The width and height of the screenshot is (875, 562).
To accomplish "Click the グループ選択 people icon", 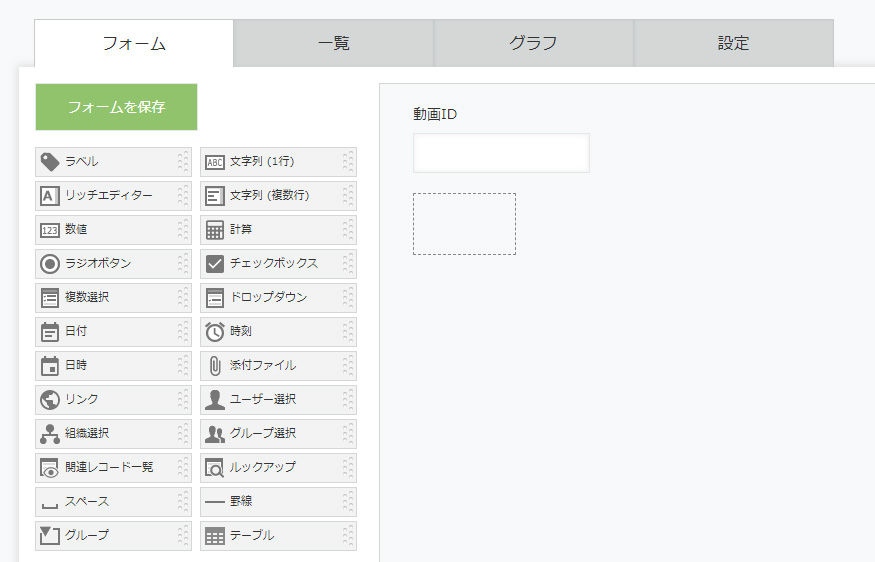I will 215,434.
